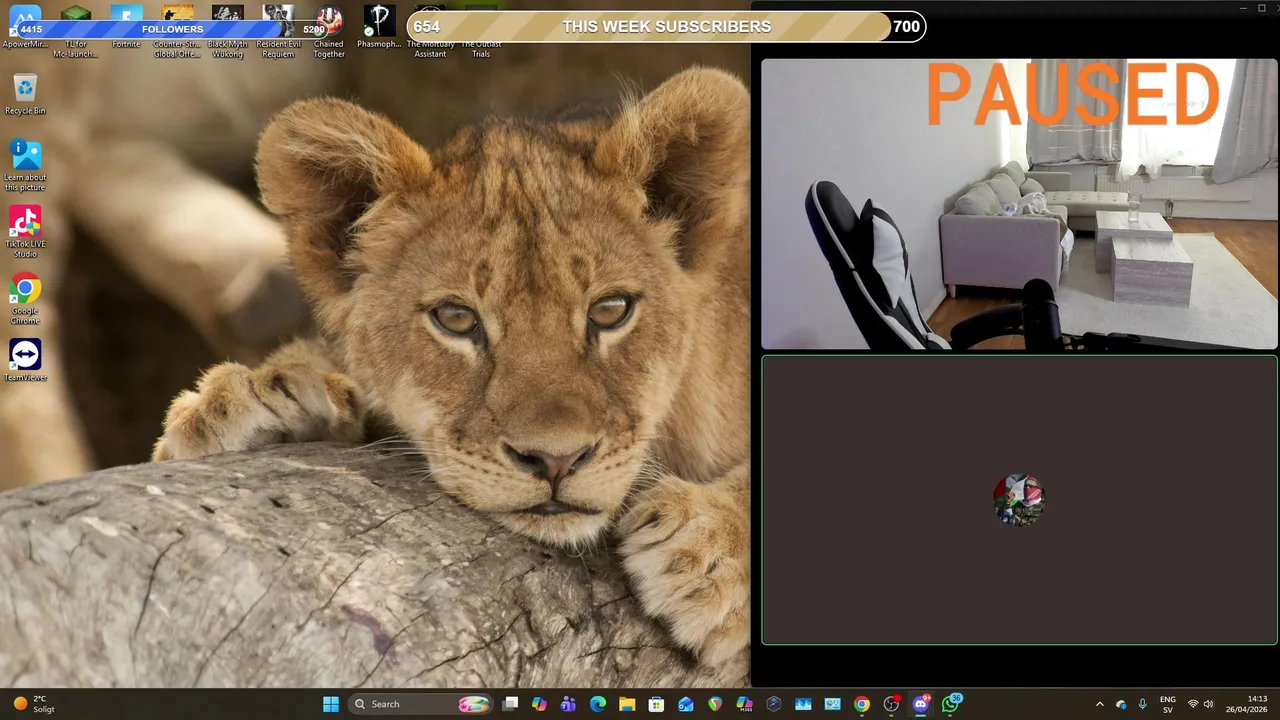Image resolution: width=1280 pixels, height=720 pixels.
Task: Open Chained Together desktop shortcut
Action: (329, 31)
